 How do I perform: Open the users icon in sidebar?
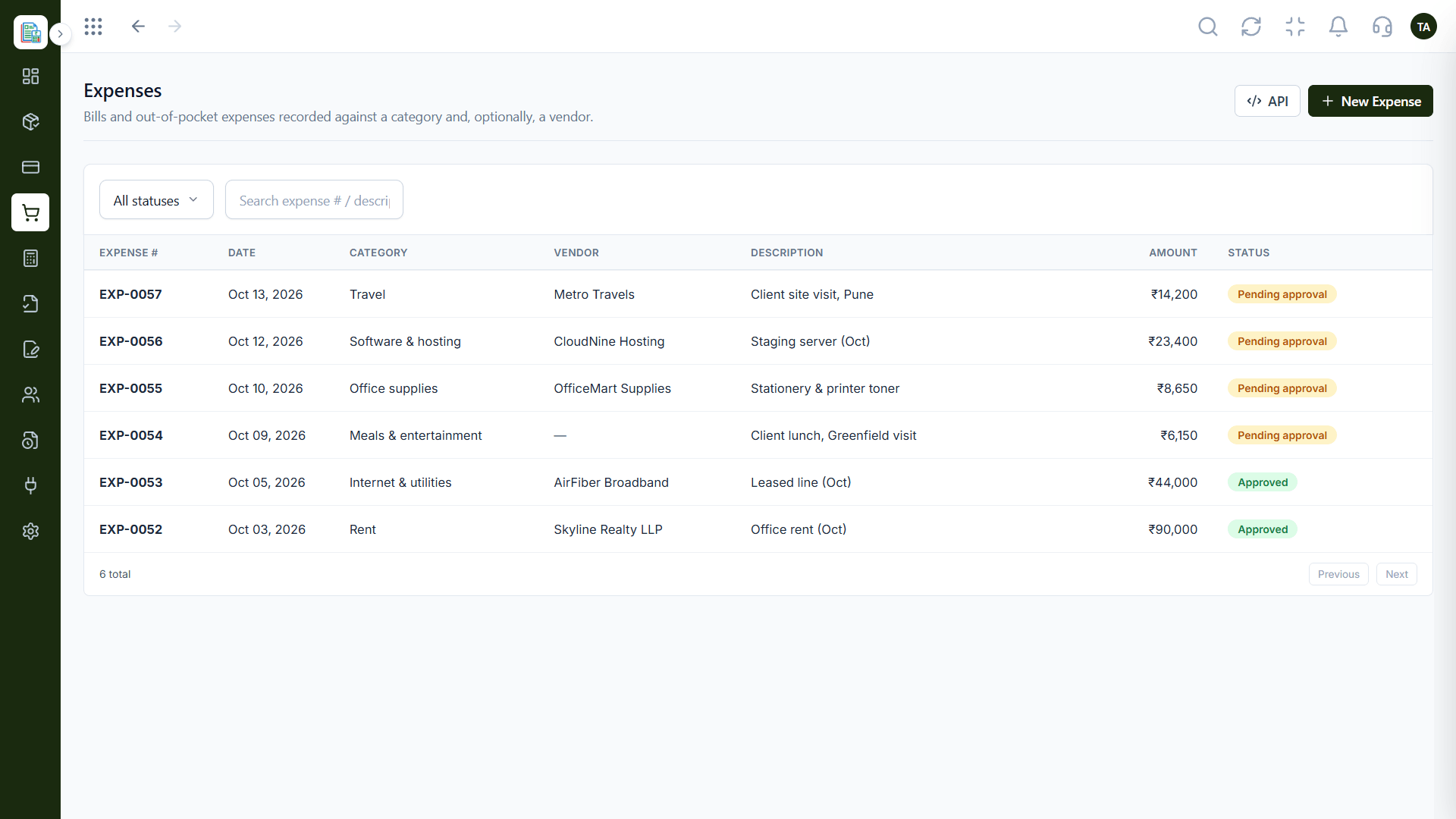[x=30, y=395]
